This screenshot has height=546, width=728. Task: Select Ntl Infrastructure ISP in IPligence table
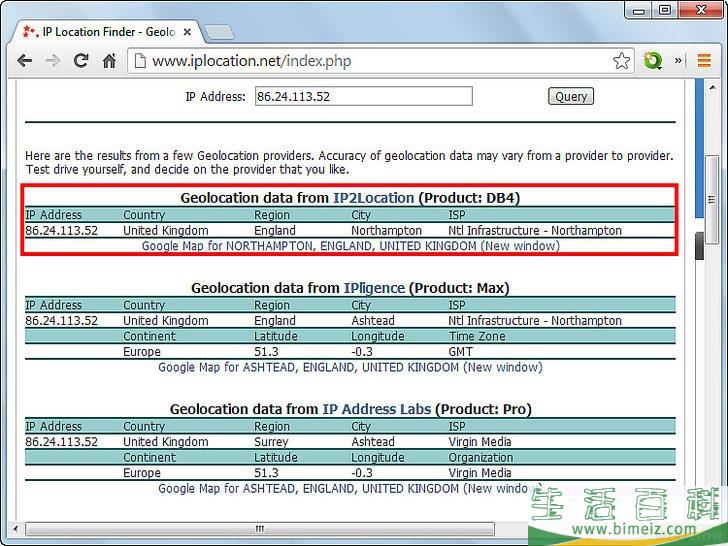coord(535,321)
